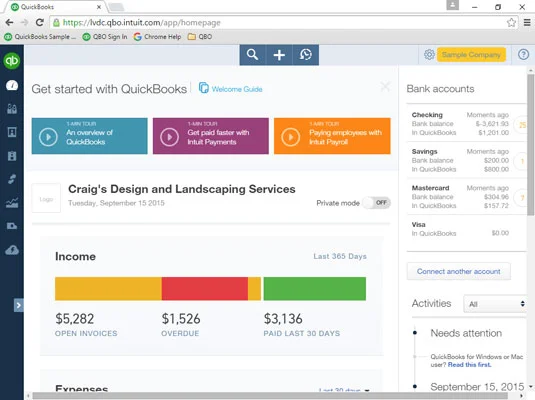Viewport: 535px width, 400px height.
Task: Open the Reports chart sidebar icon
Action: [x=12, y=203]
